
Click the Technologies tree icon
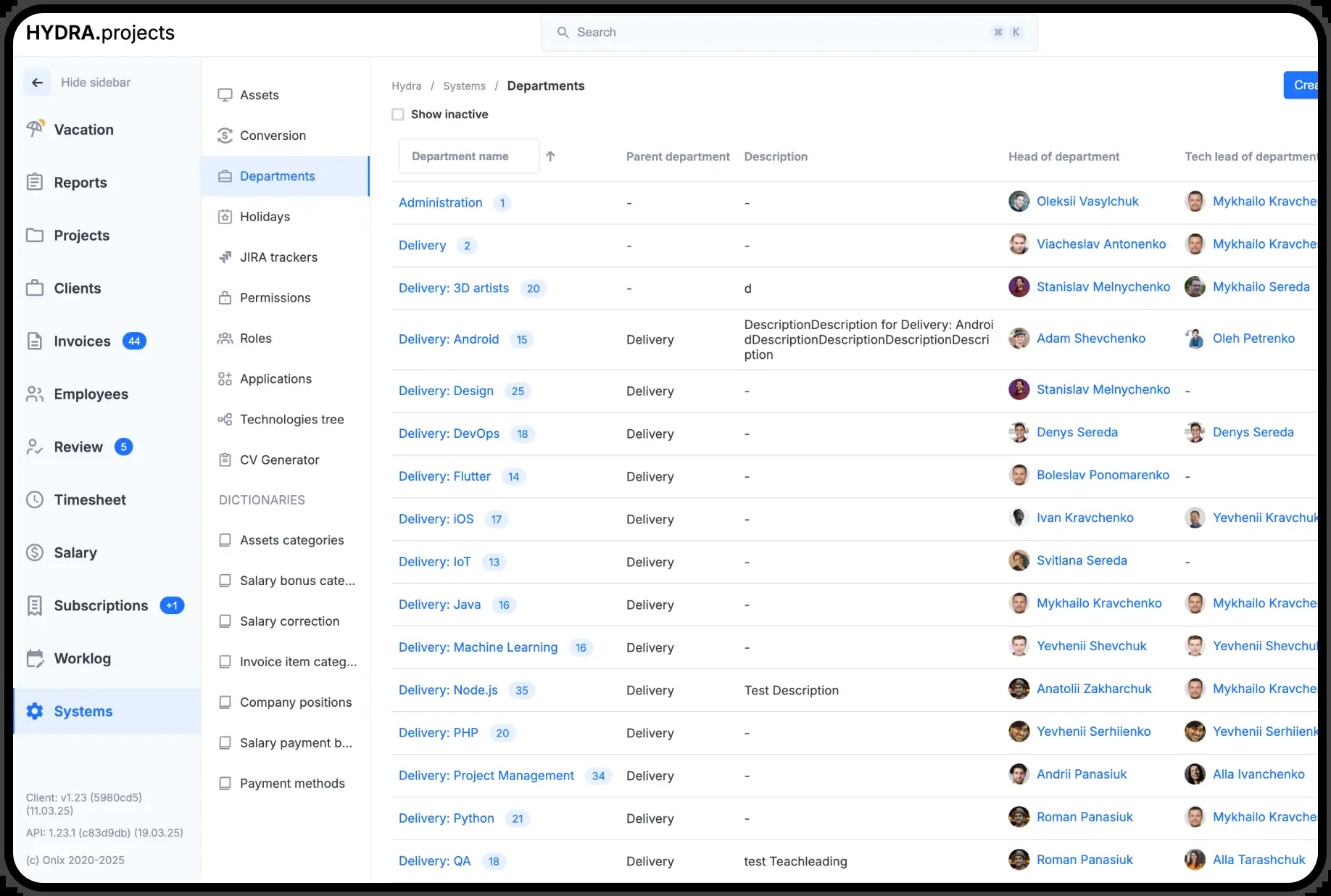(225, 420)
